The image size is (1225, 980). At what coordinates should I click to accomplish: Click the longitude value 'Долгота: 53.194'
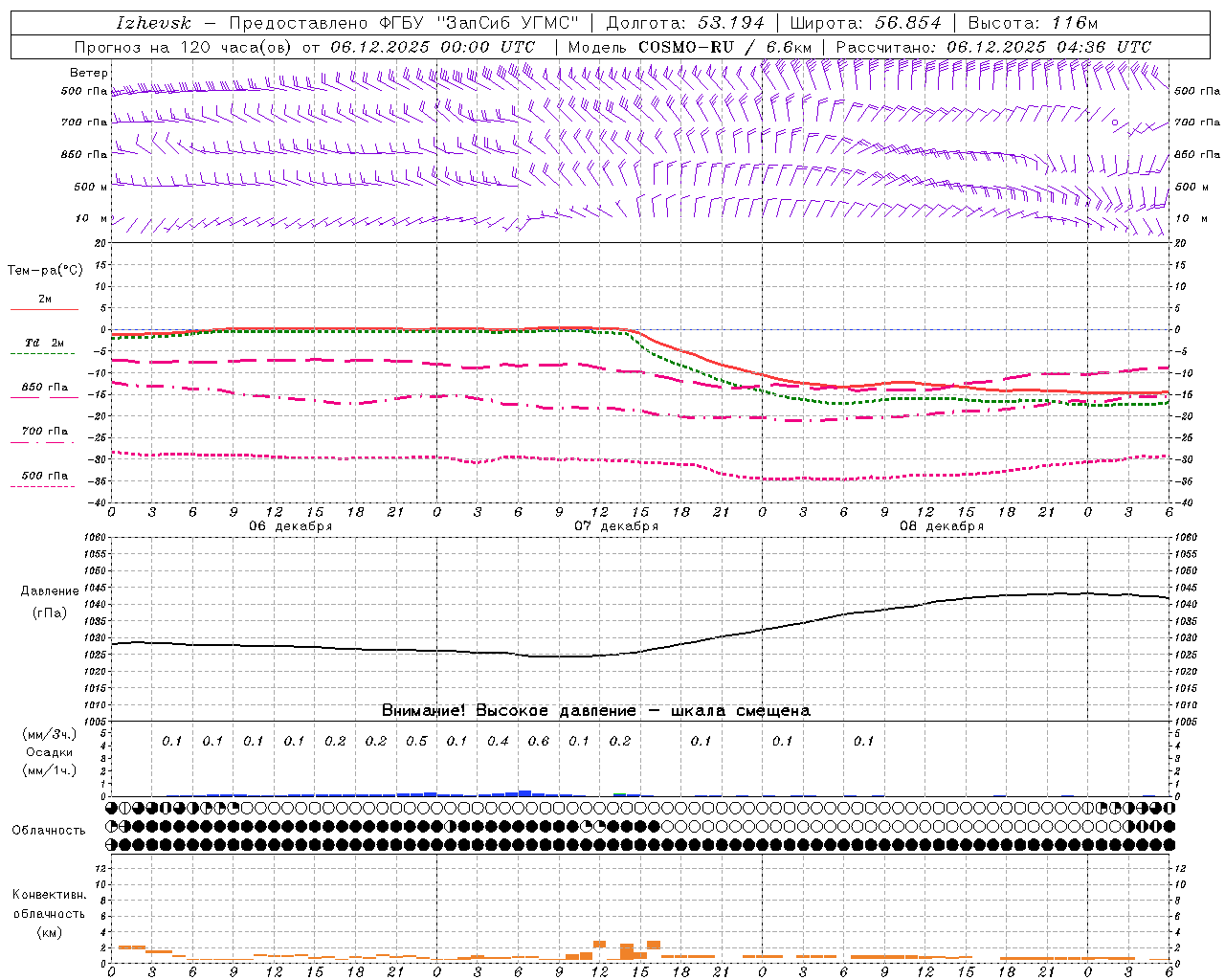[685, 23]
